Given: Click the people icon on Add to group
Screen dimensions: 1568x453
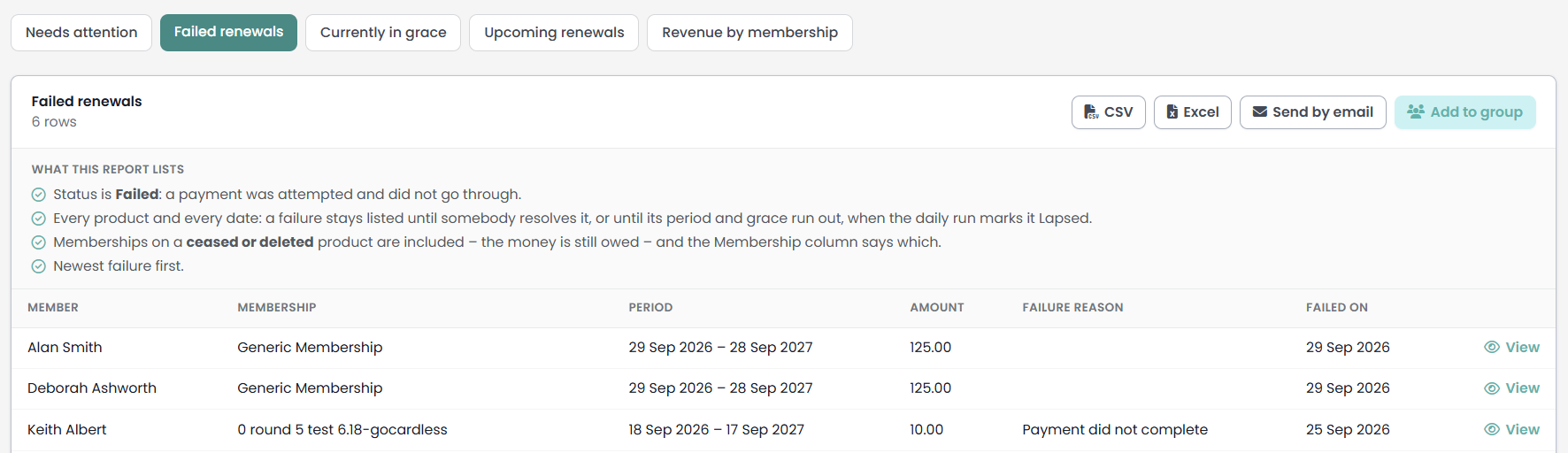Looking at the screenshot, I should [1416, 112].
